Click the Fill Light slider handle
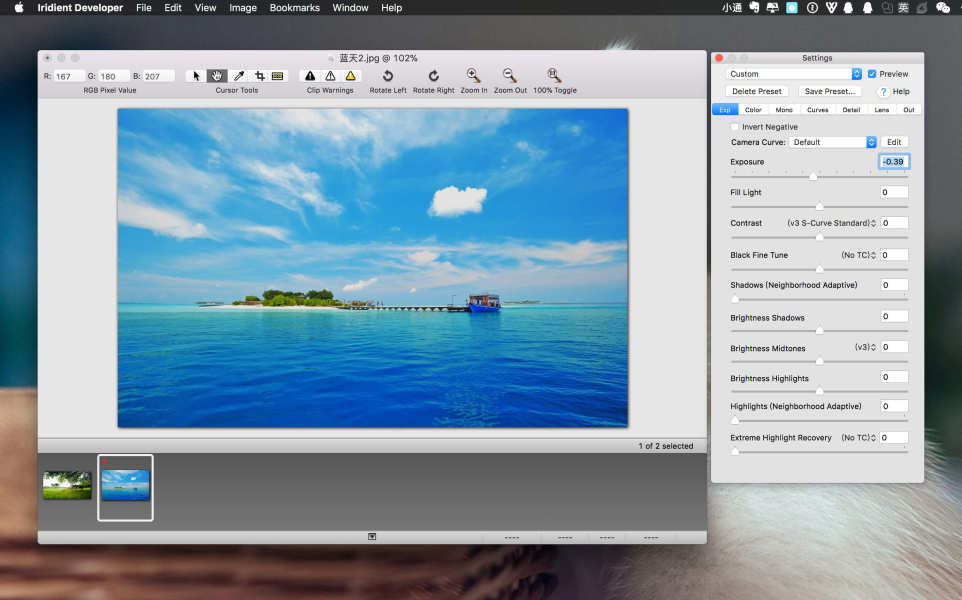Viewport: 962px width, 600px height. click(x=820, y=207)
